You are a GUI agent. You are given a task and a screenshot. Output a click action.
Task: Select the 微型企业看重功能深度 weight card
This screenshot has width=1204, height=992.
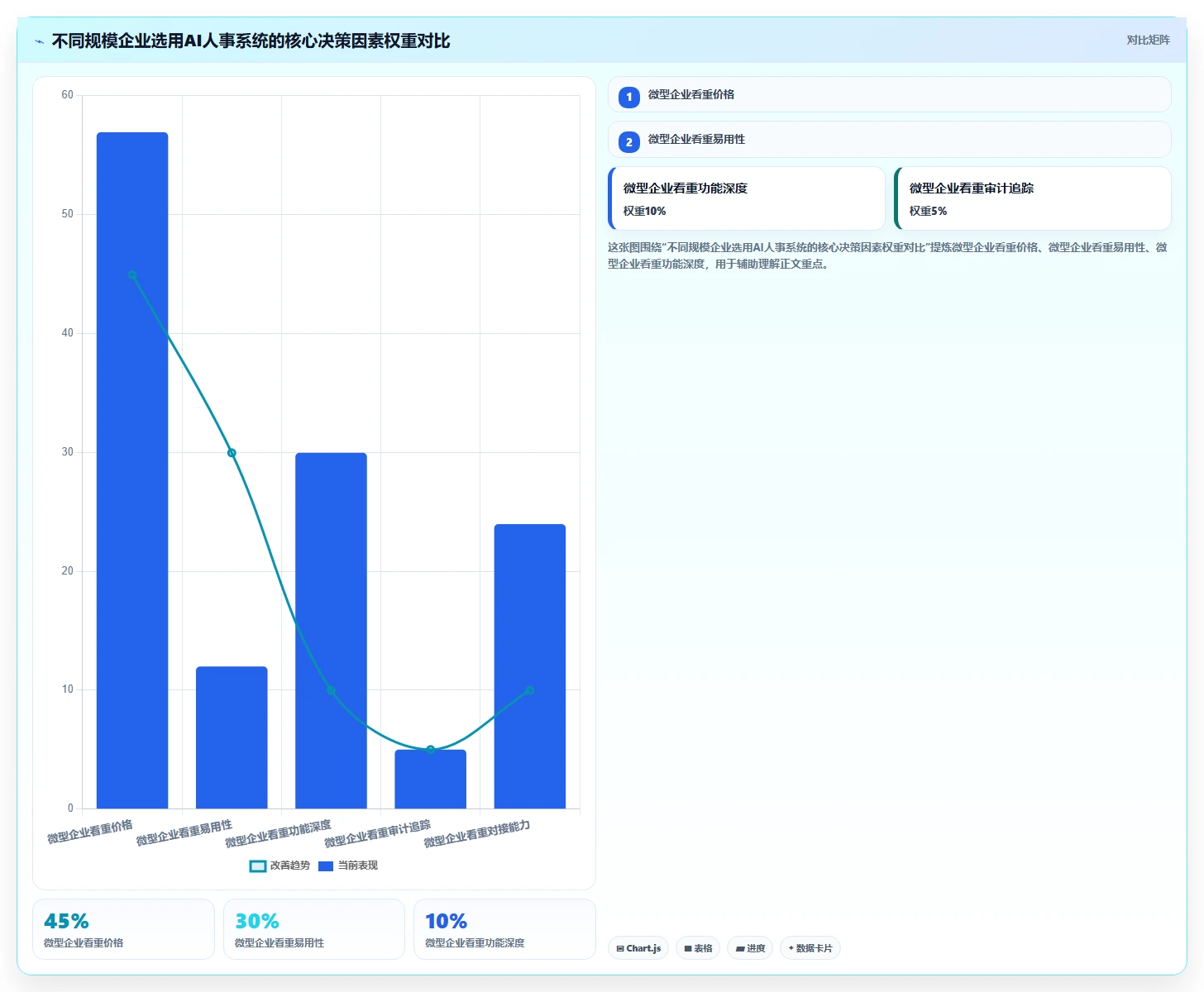coord(747,198)
